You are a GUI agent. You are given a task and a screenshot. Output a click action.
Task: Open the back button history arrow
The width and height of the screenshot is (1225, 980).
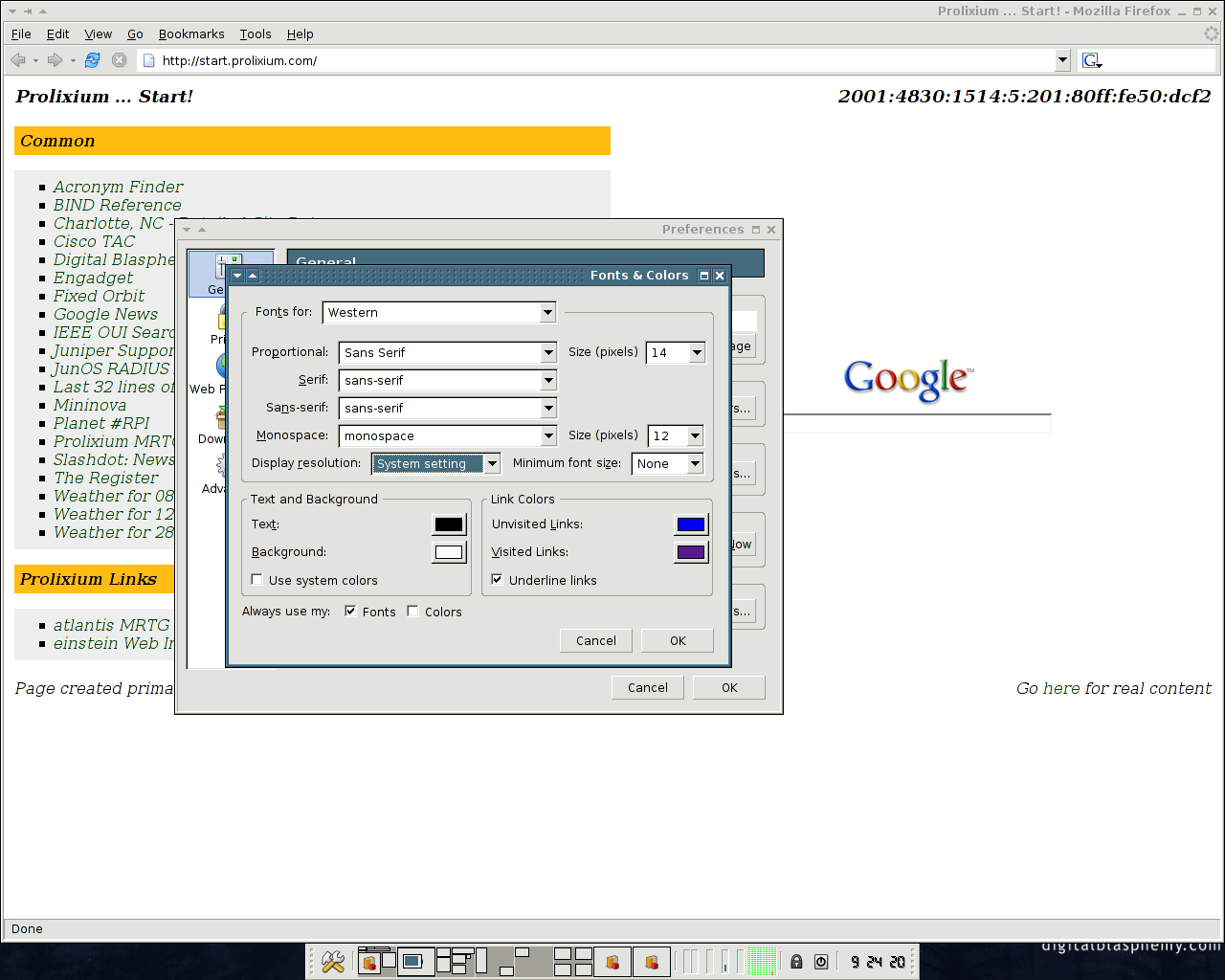35,60
